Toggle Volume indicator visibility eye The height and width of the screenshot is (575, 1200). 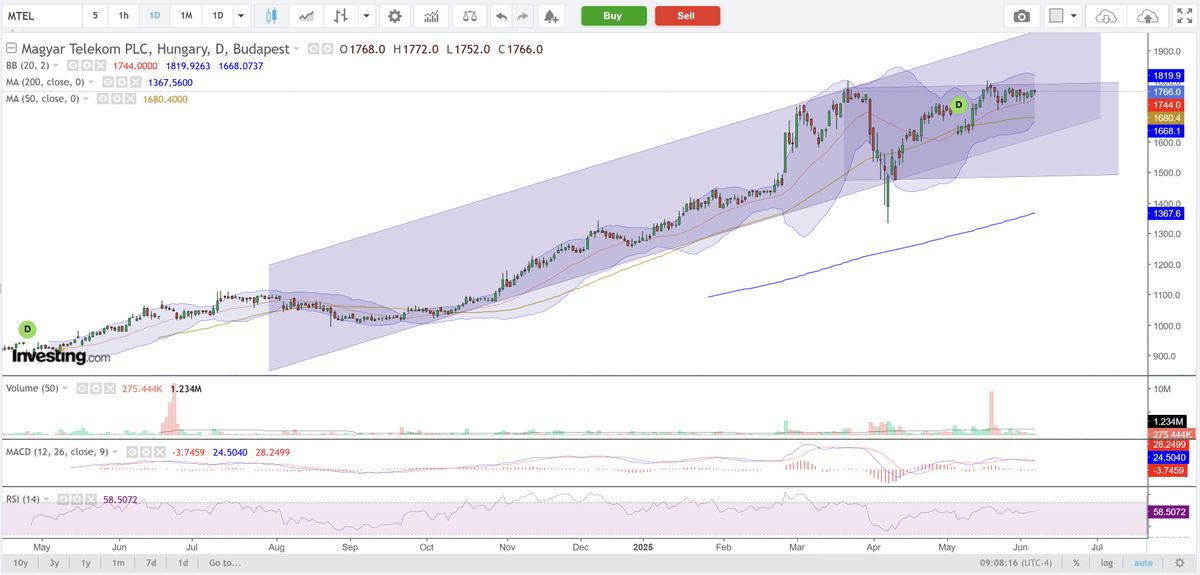point(82,388)
